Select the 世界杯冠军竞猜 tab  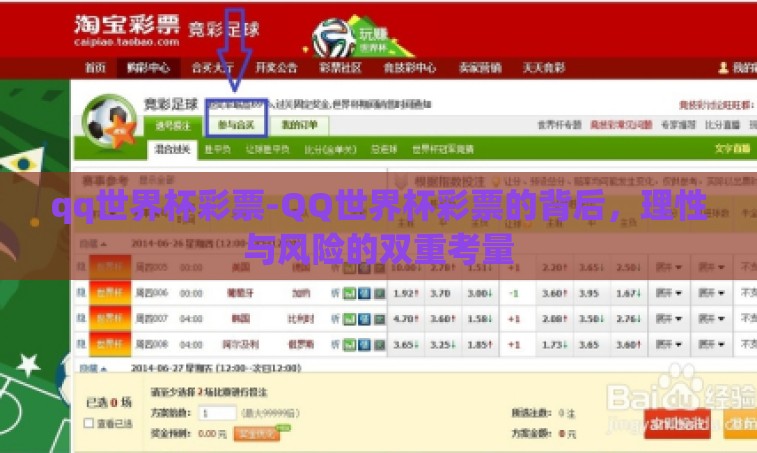(443, 150)
